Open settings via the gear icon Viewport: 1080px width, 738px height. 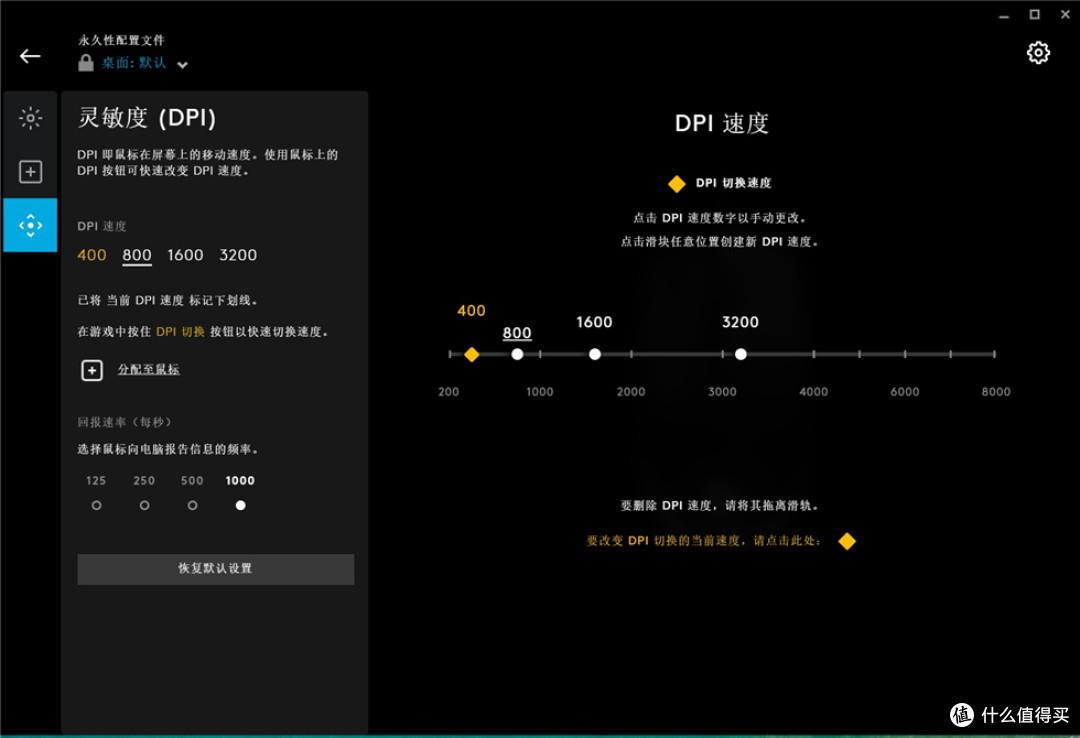point(1038,53)
